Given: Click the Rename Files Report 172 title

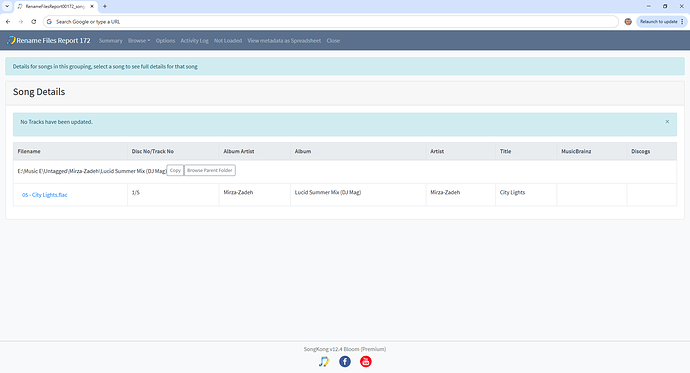Looking at the screenshot, I should tap(53, 40).
